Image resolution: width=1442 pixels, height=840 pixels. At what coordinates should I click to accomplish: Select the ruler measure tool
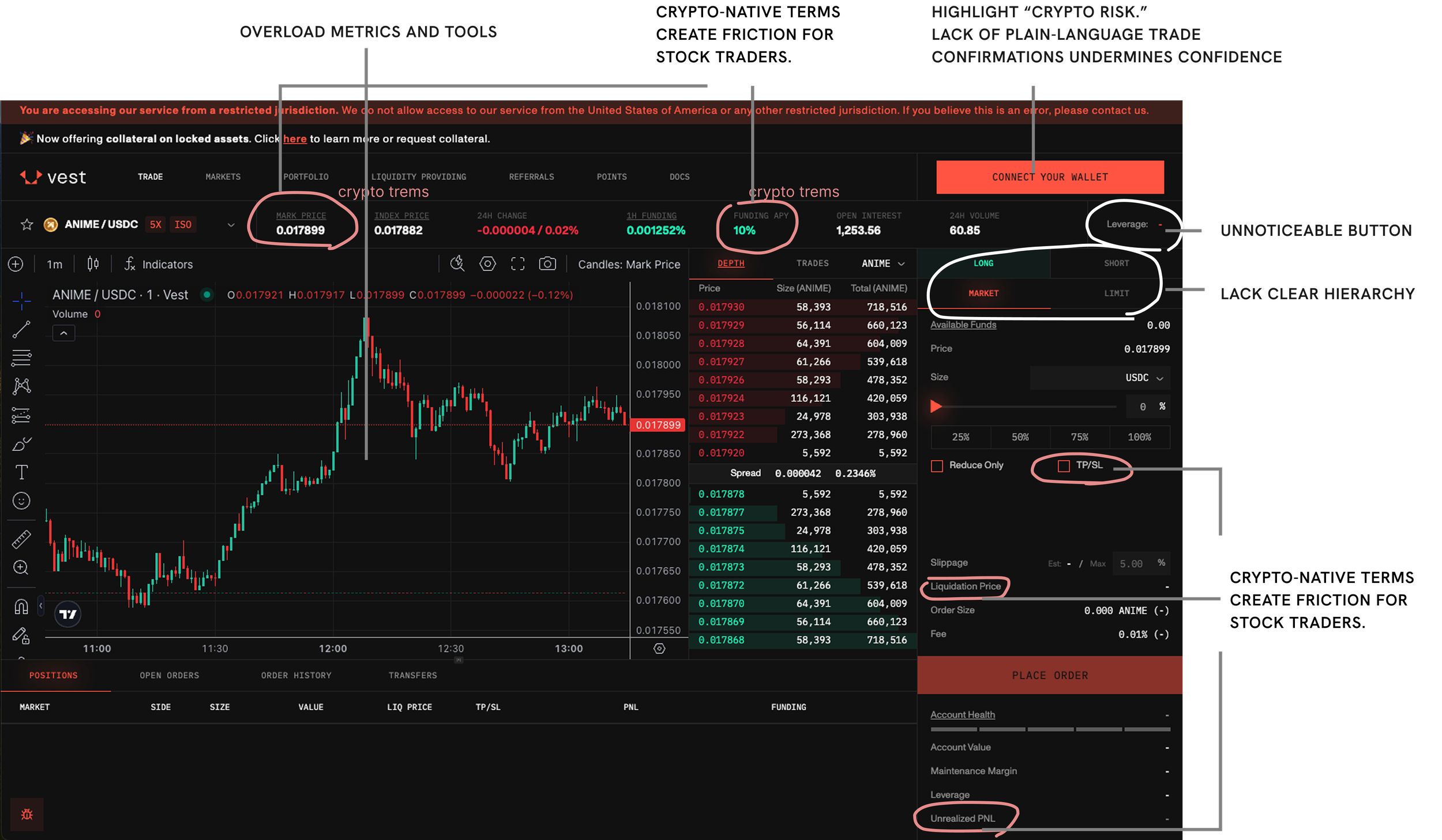click(21, 540)
